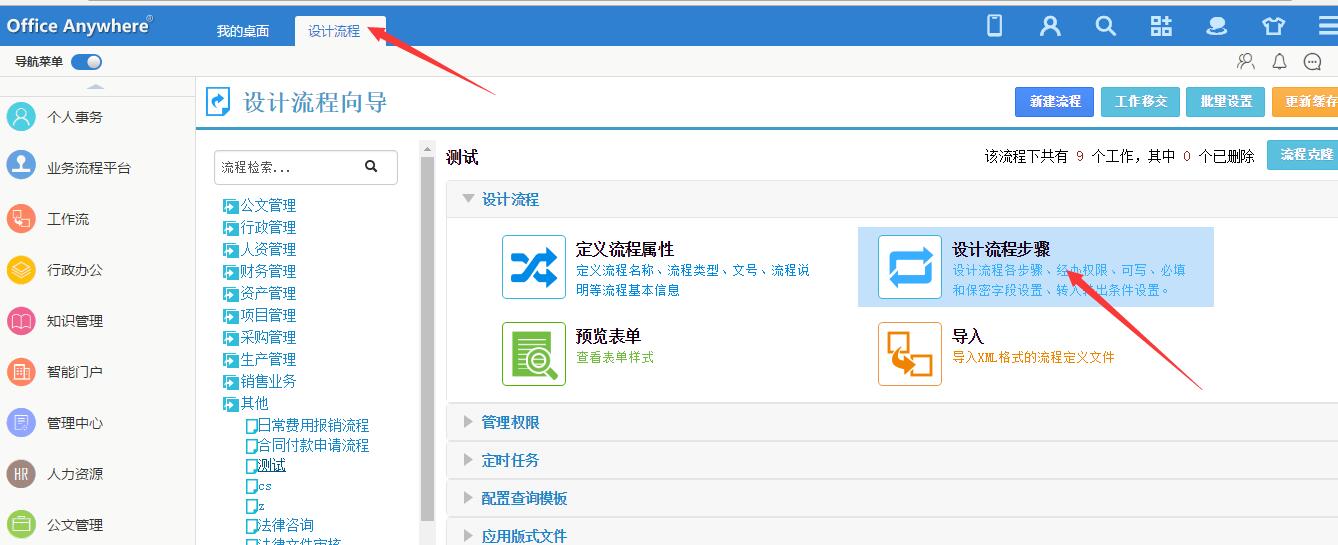Select 法律咨询 in the tree
Image resolution: width=1338 pixels, height=545 pixels.
click(x=285, y=525)
